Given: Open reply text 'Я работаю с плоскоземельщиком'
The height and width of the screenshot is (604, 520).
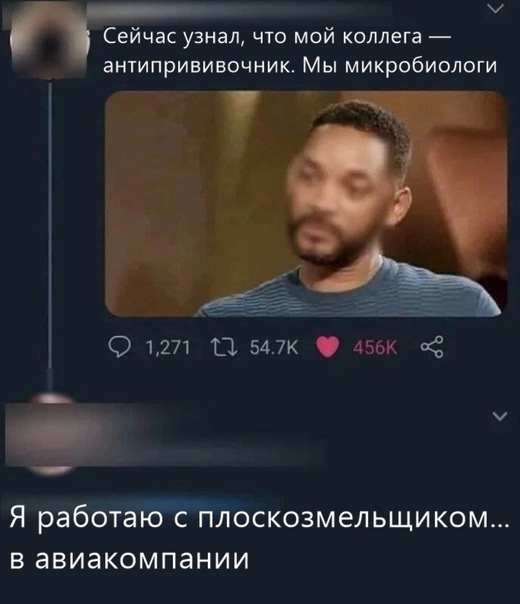Looking at the screenshot, I should 259,521.
